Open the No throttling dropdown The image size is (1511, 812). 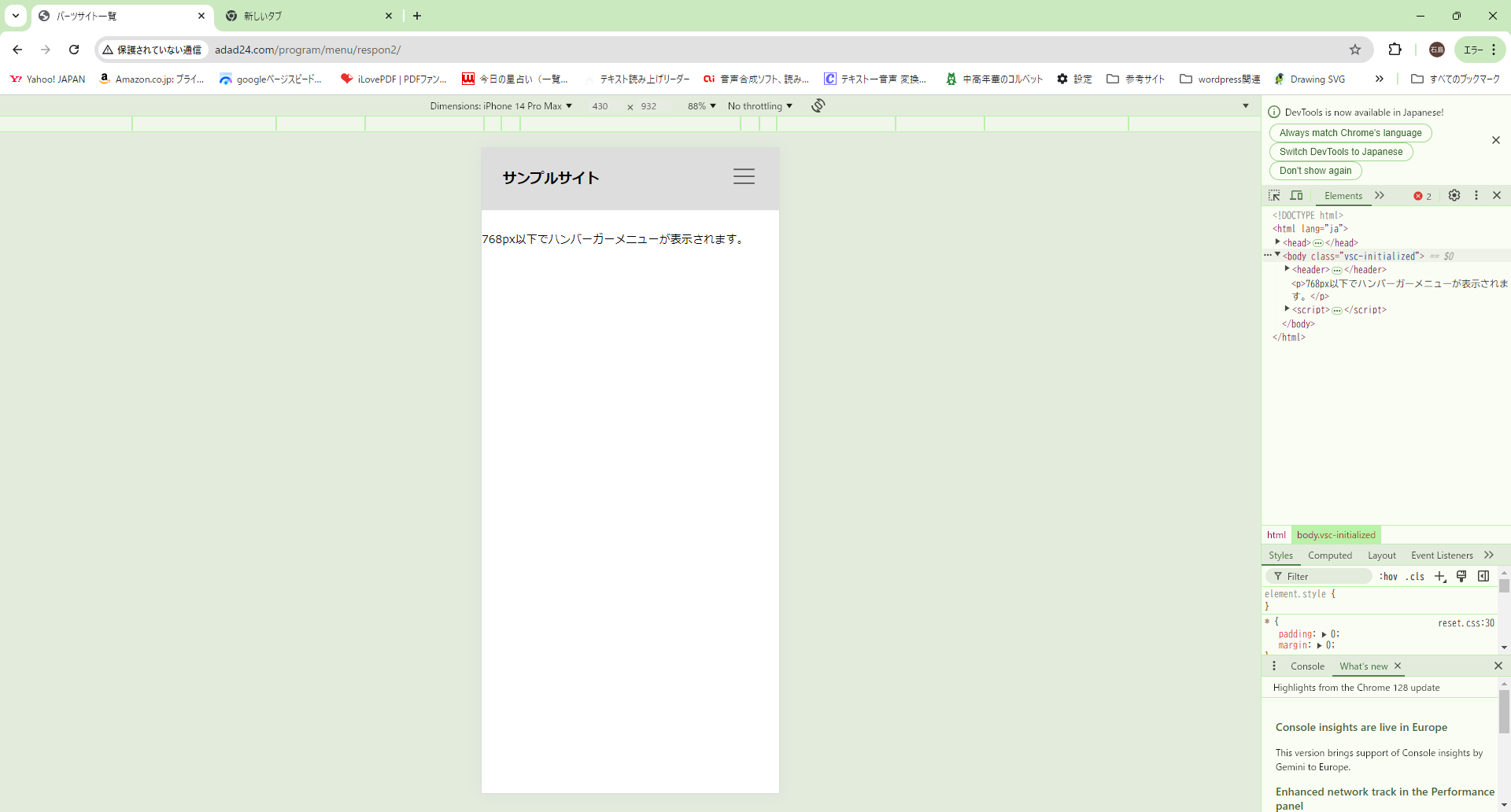[760, 106]
